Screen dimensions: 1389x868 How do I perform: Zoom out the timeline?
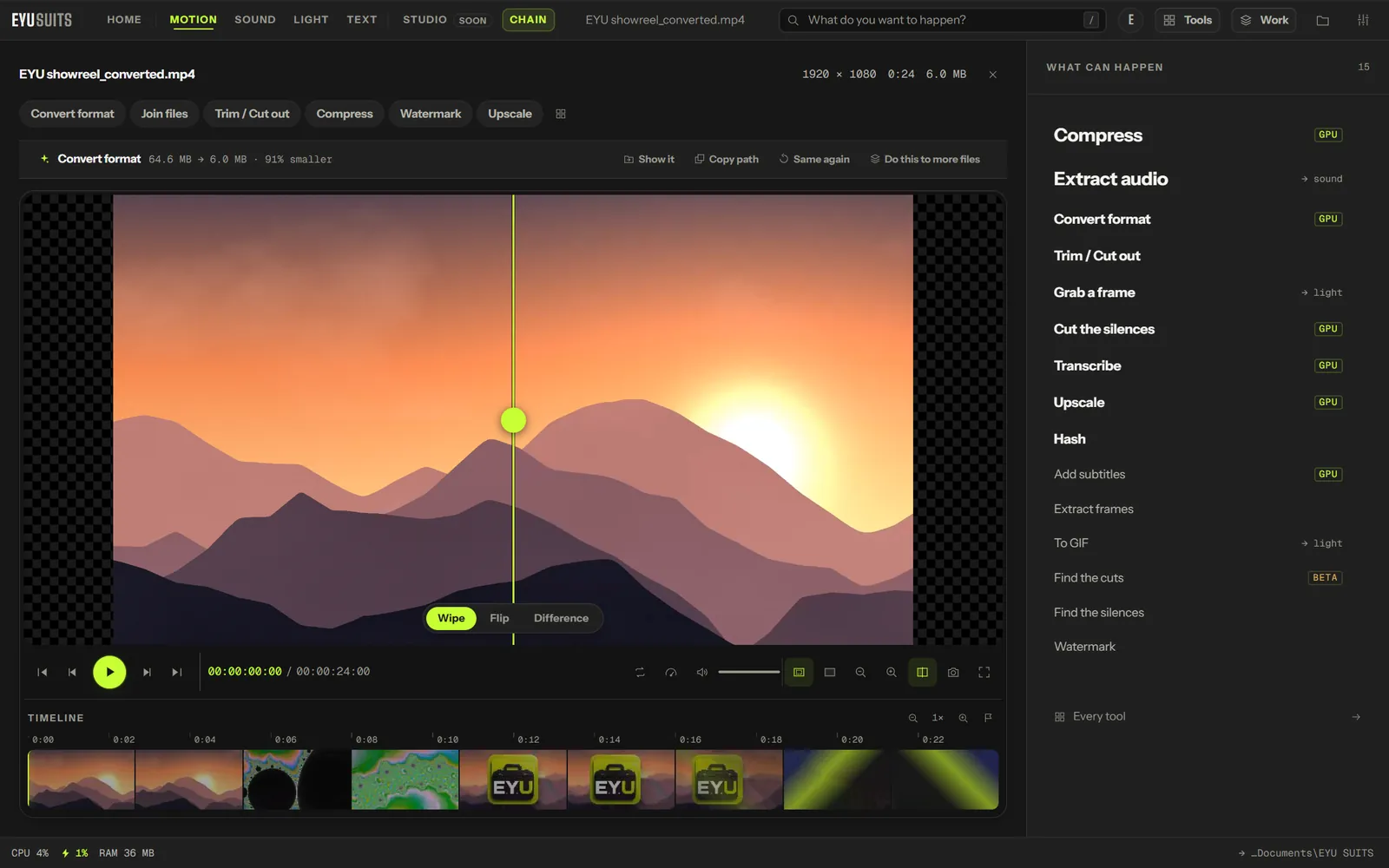(913, 718)
